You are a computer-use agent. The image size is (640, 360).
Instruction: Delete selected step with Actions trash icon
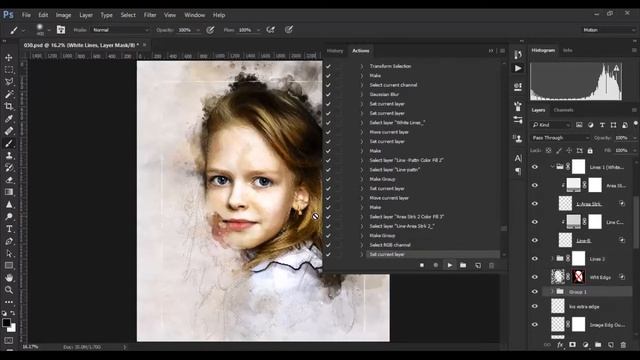click(x=491, y=265)
